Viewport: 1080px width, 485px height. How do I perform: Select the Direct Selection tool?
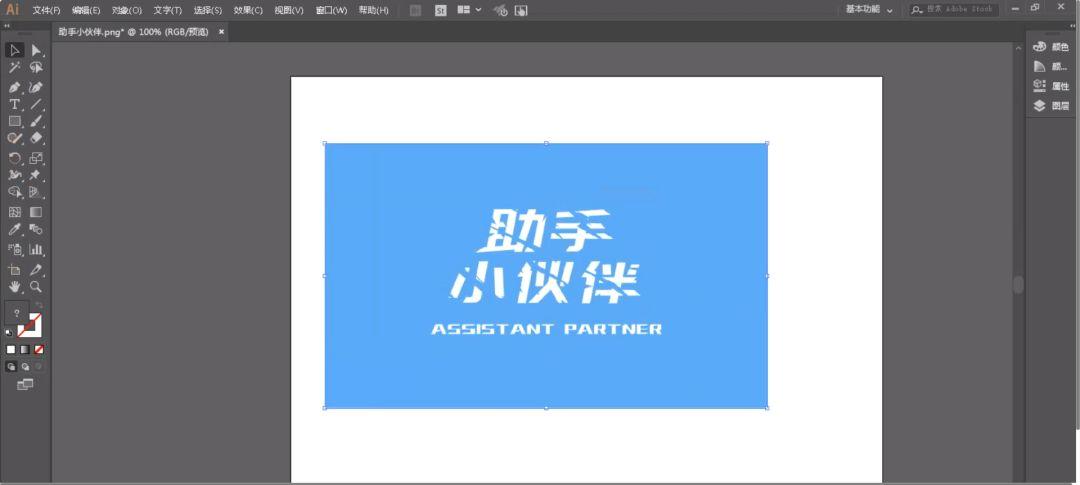pos(37,50)
